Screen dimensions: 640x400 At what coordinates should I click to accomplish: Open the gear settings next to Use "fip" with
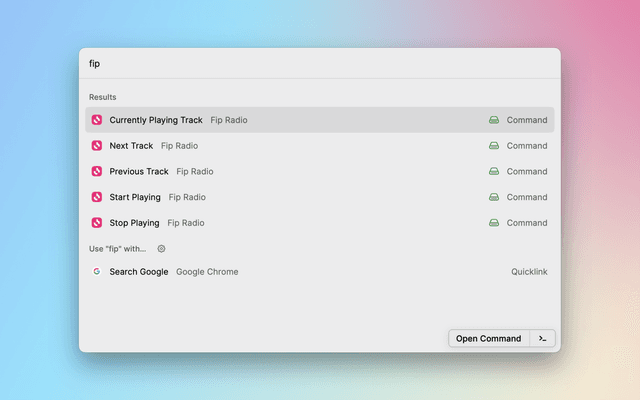(161, 249)
